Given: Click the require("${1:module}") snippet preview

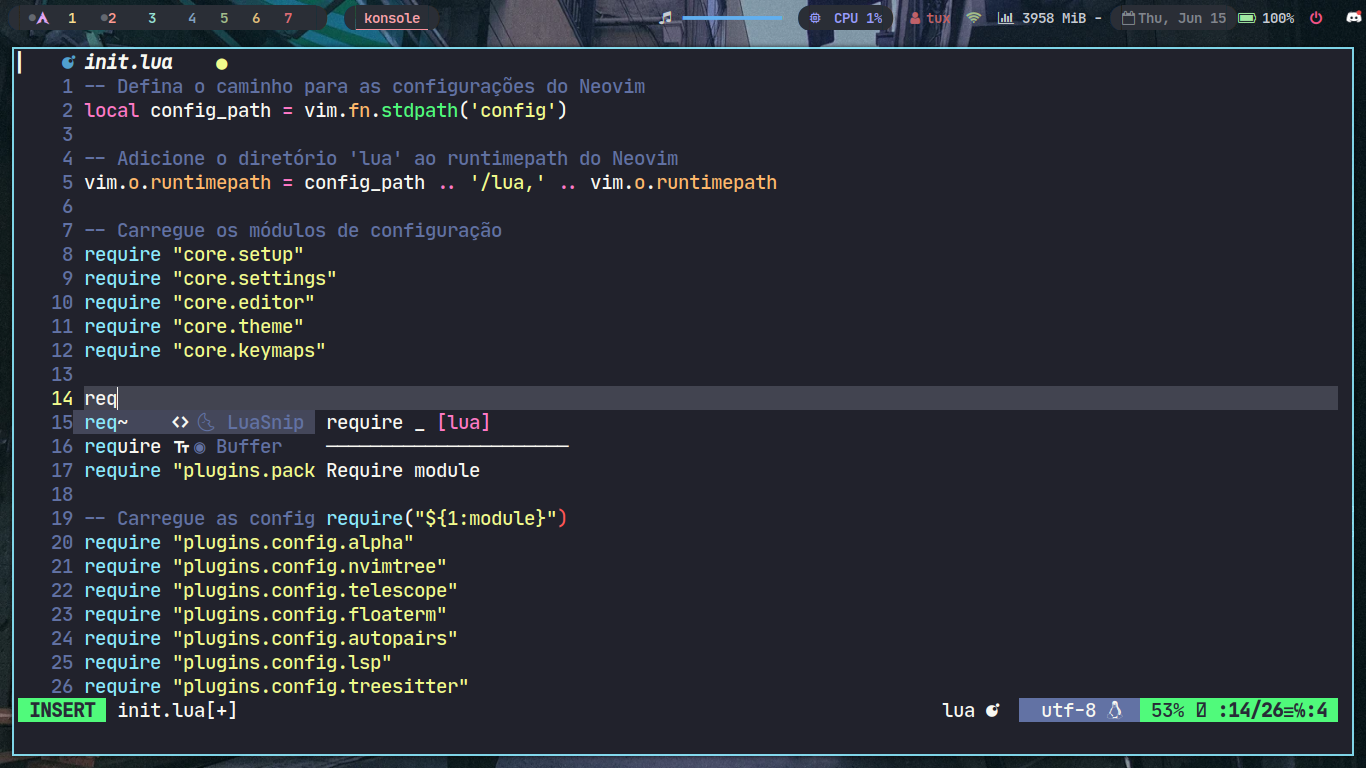Looking at the screenshot, I should pyautogui.click(x=447, y=518).
